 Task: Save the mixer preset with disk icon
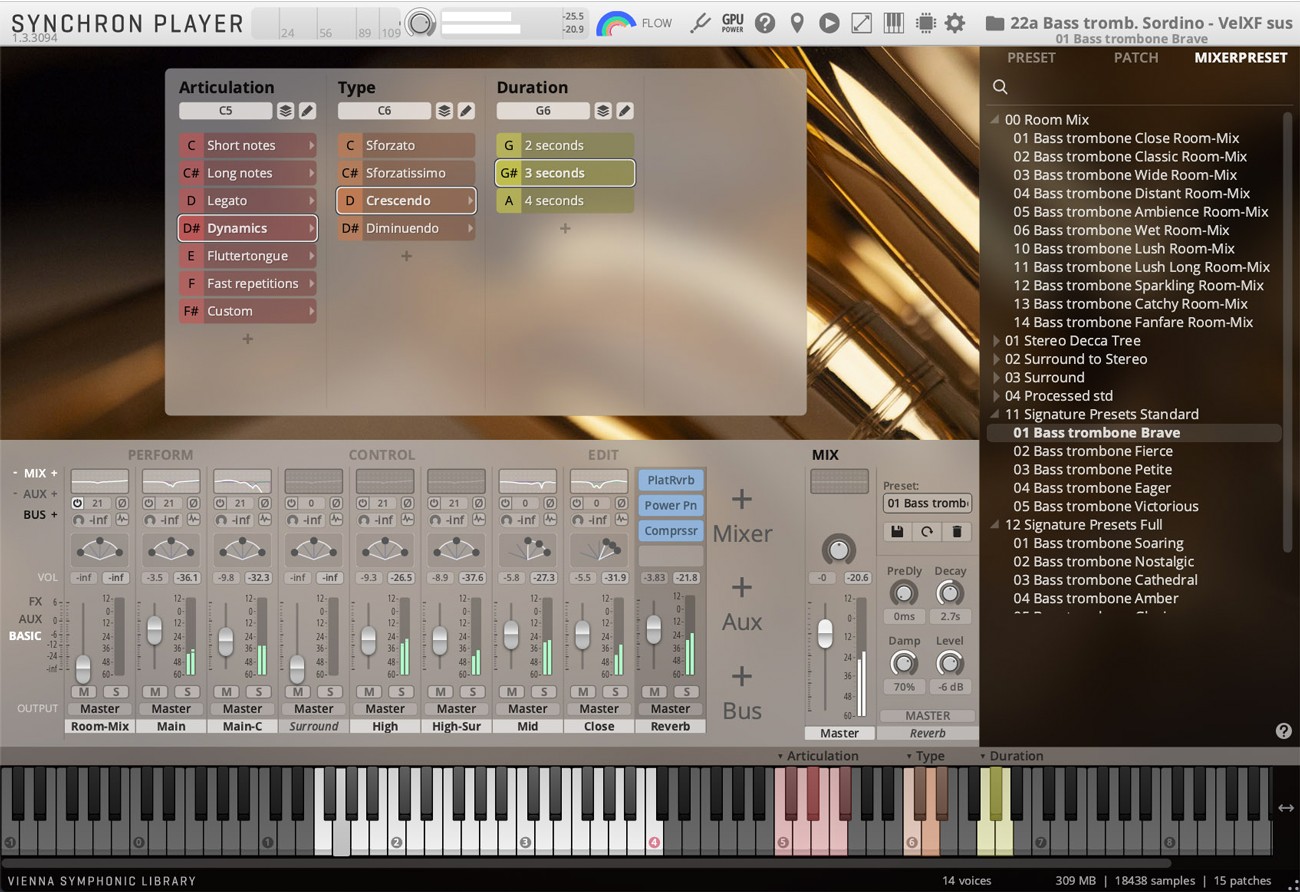897,532
